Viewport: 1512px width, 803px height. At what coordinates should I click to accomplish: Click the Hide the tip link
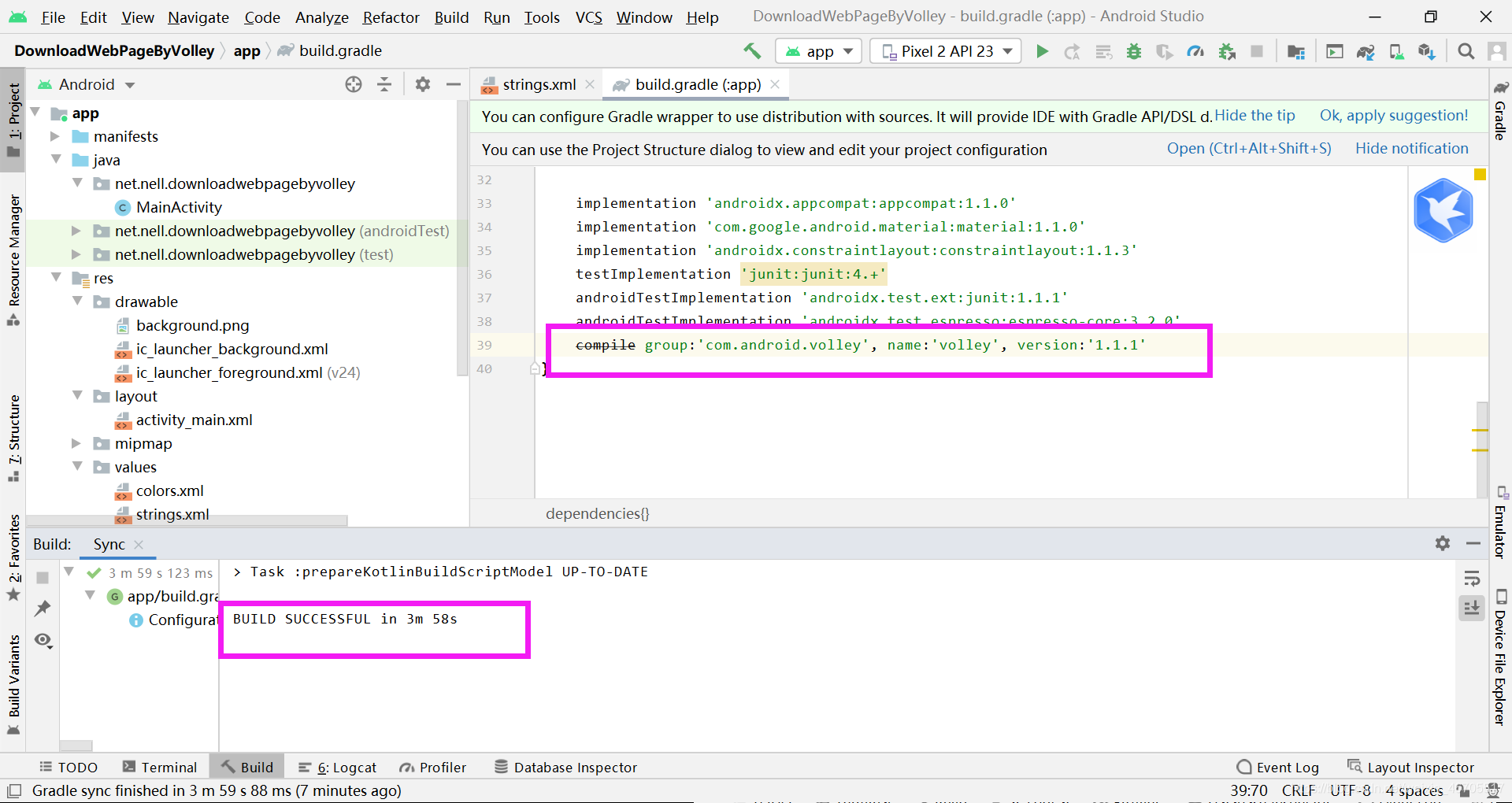coord(1254,116)
